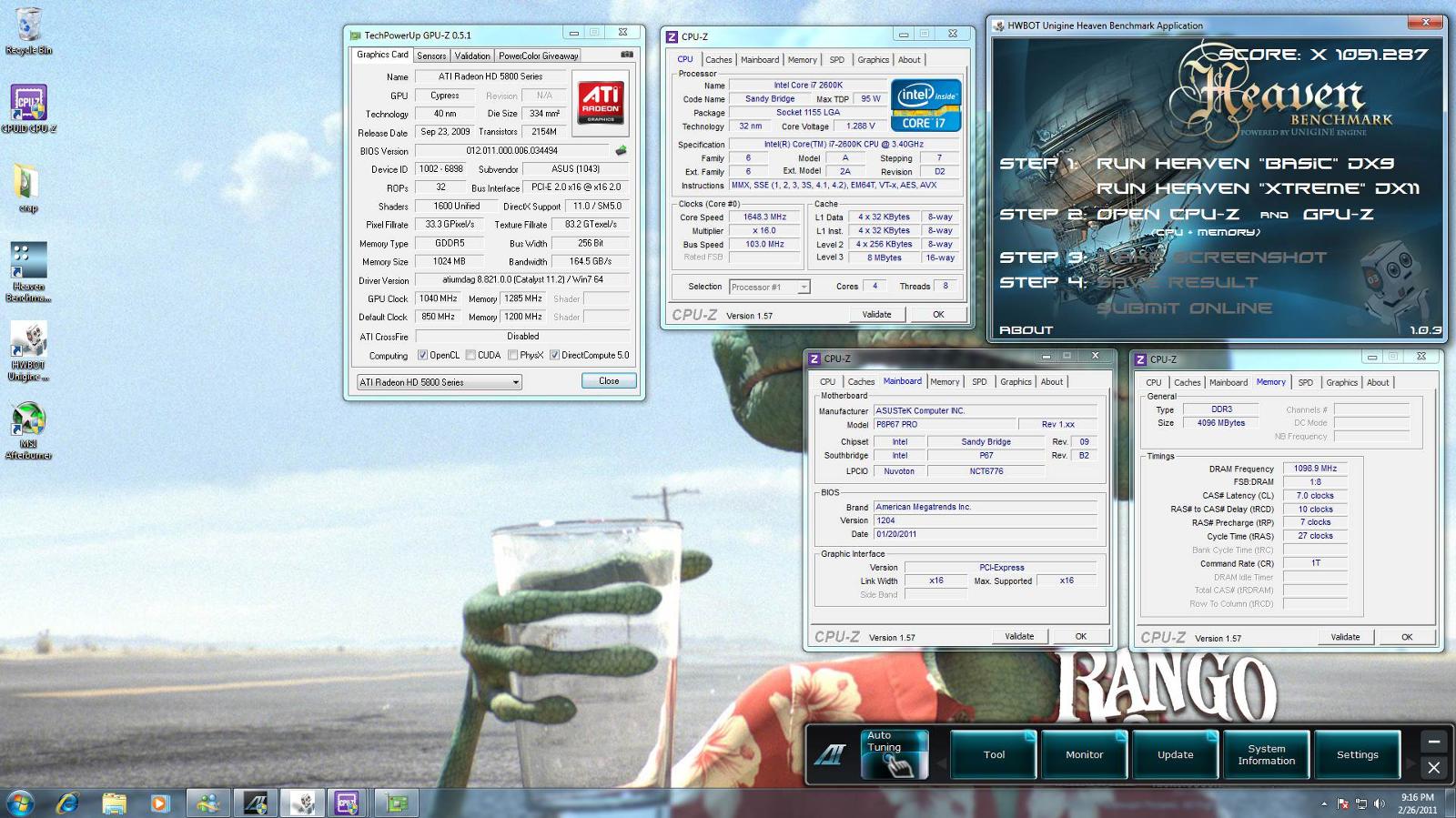Viewport: 1456px width, 818px height.
Task: Open the Heaven Benchmark desktop shortcut
Action: click(x=28, y=271)
